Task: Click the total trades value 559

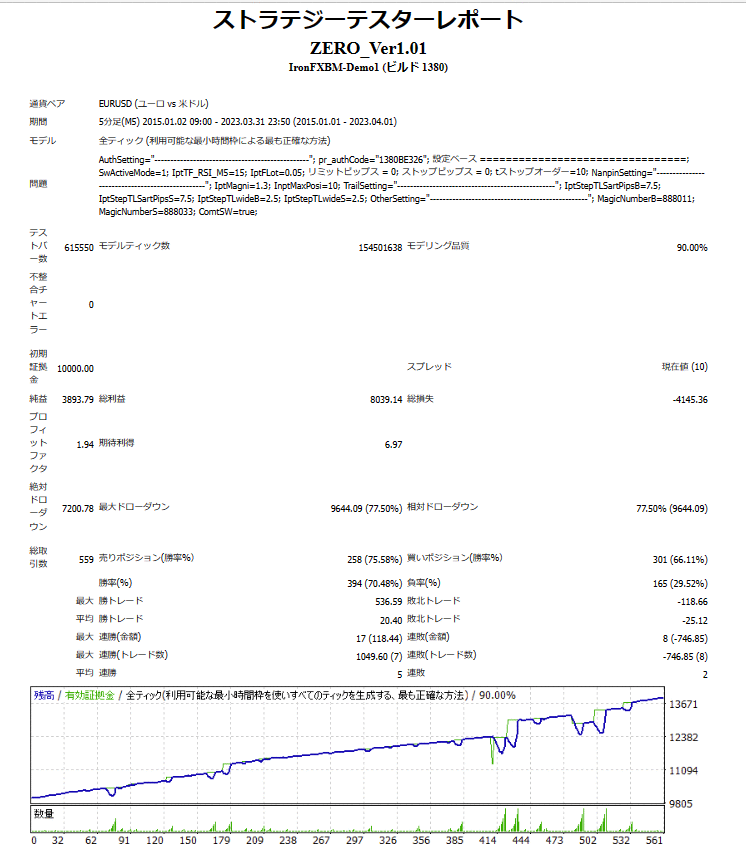Action: tap(86, 560)
